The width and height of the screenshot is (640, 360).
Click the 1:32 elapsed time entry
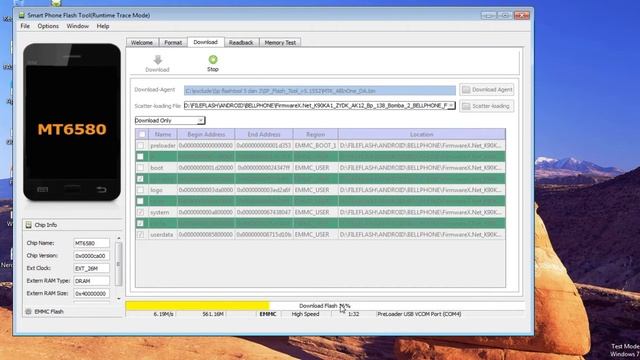coord(353,314)
